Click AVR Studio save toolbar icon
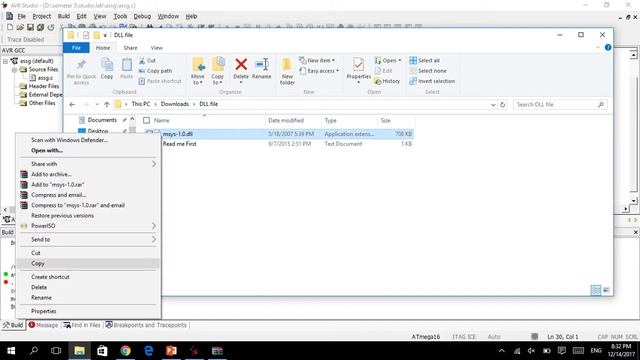This screenshot has height=360, width=640. pos(30,27)
